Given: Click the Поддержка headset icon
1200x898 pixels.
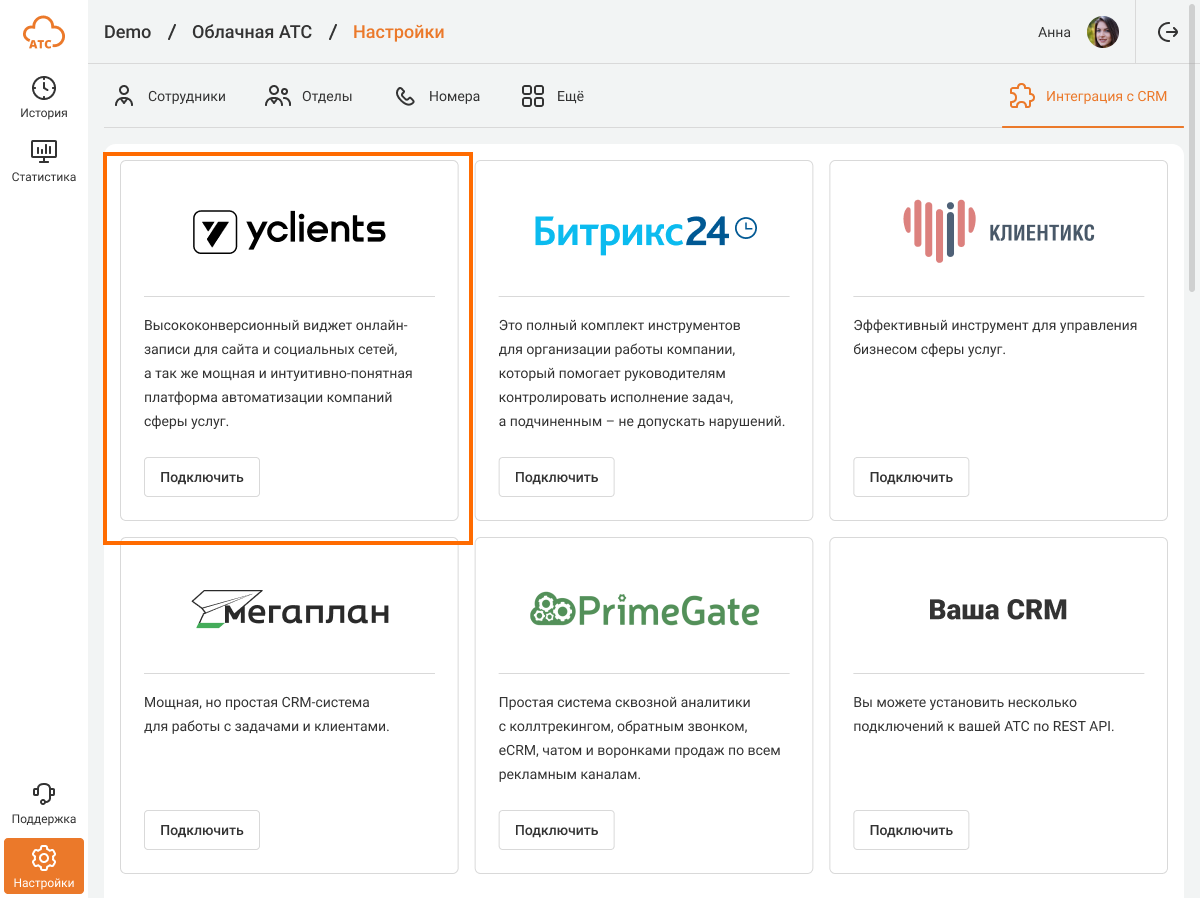Looking at the screenshot, I should (x=44, y=794).
